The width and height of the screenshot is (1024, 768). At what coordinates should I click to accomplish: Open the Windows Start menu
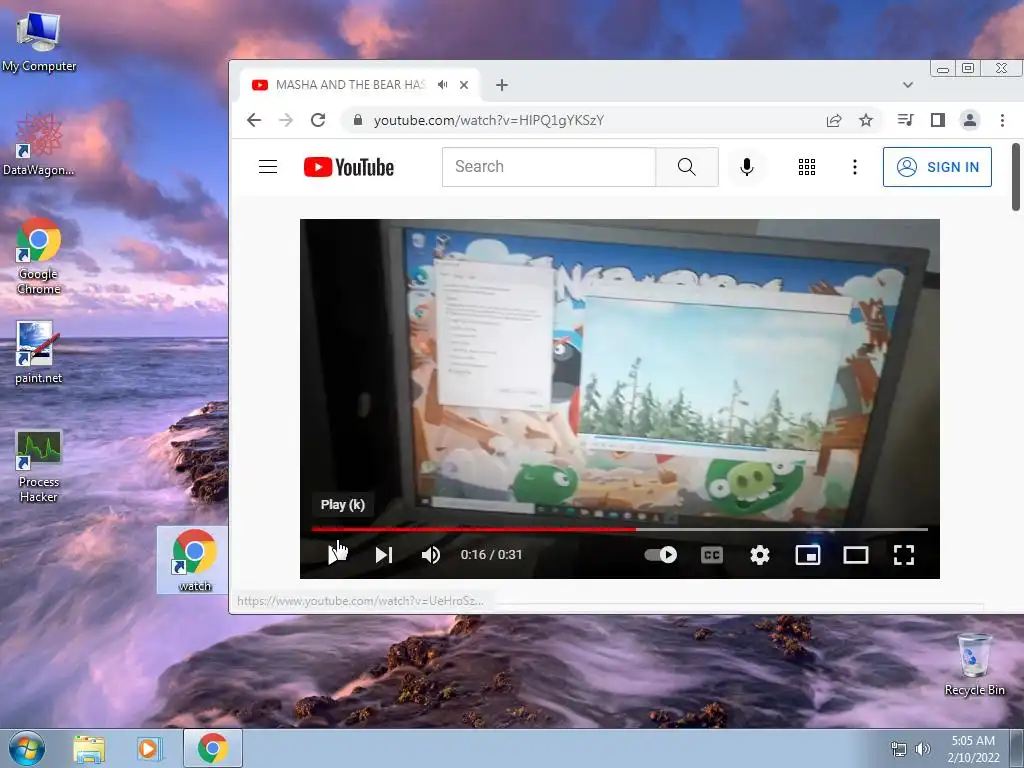pos(26,748)
